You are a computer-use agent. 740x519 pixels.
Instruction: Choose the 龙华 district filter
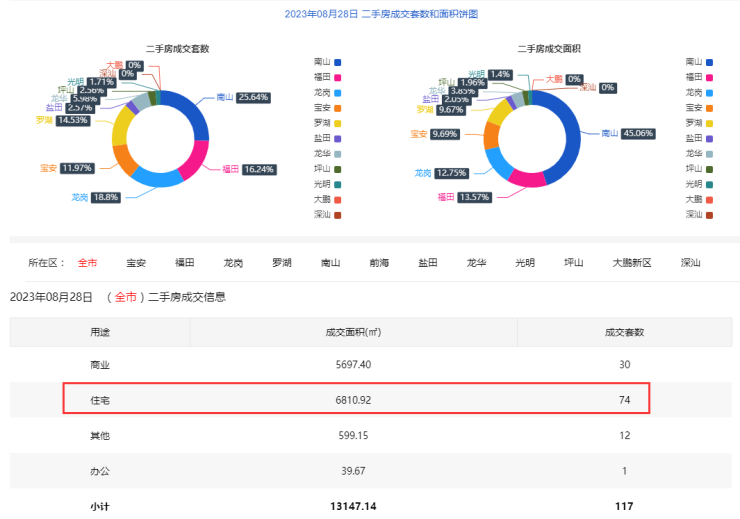coord(476,263)
